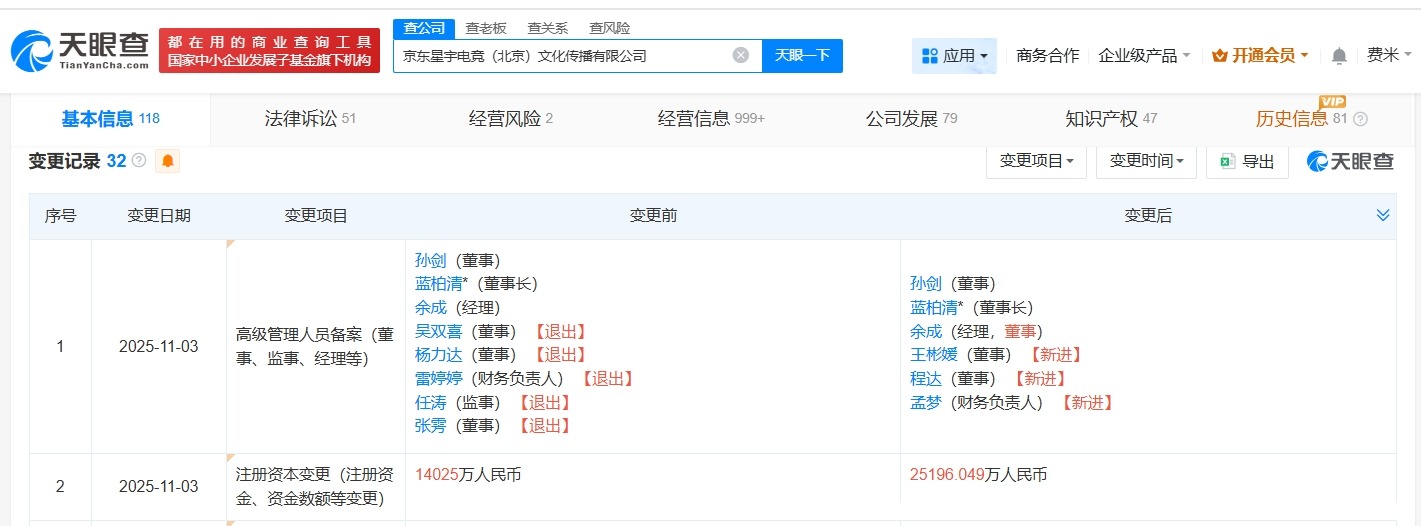Click the 变更前 column header

pyautogui.click(x=653, y=215)
